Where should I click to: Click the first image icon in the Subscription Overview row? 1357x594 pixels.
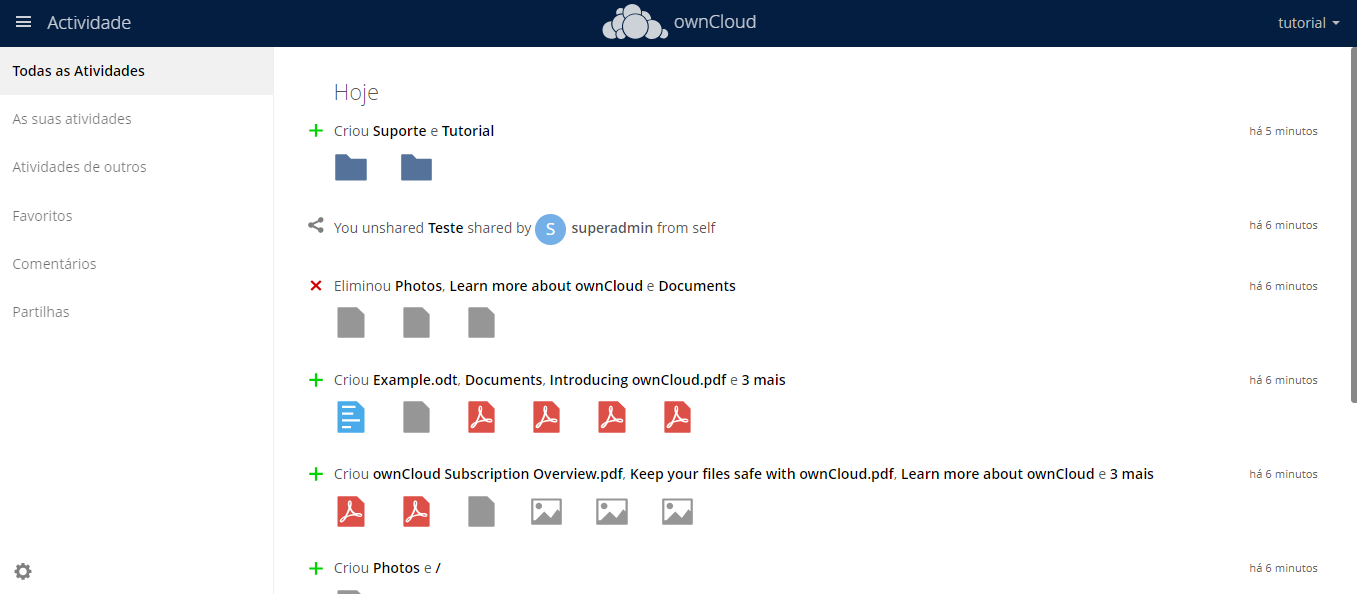[x=546, y=512]
